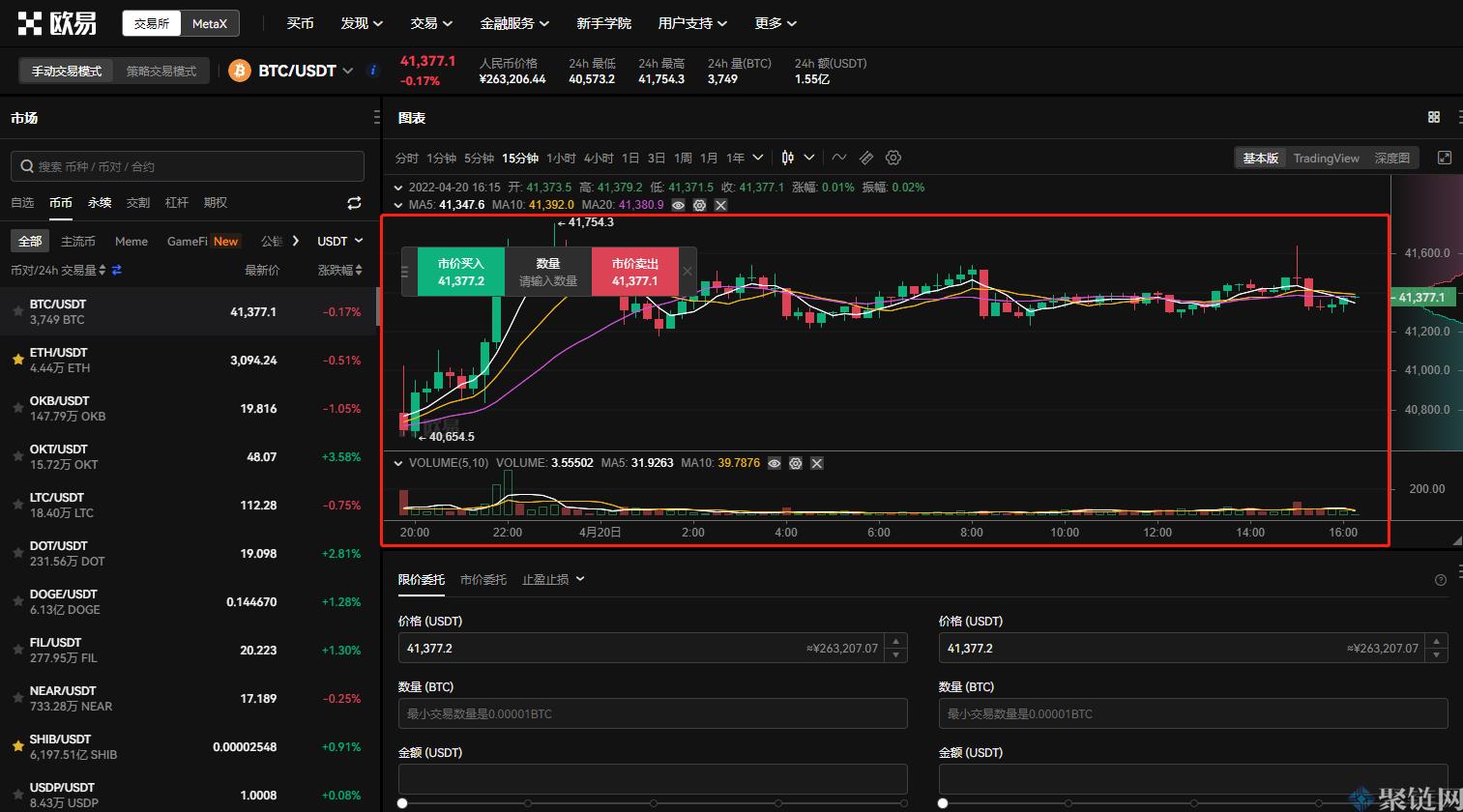Viewport: 1463px width, 812px height.
Task: Switch to 策略交易模式
Action: pyautogui.click(x=161, y=71)
